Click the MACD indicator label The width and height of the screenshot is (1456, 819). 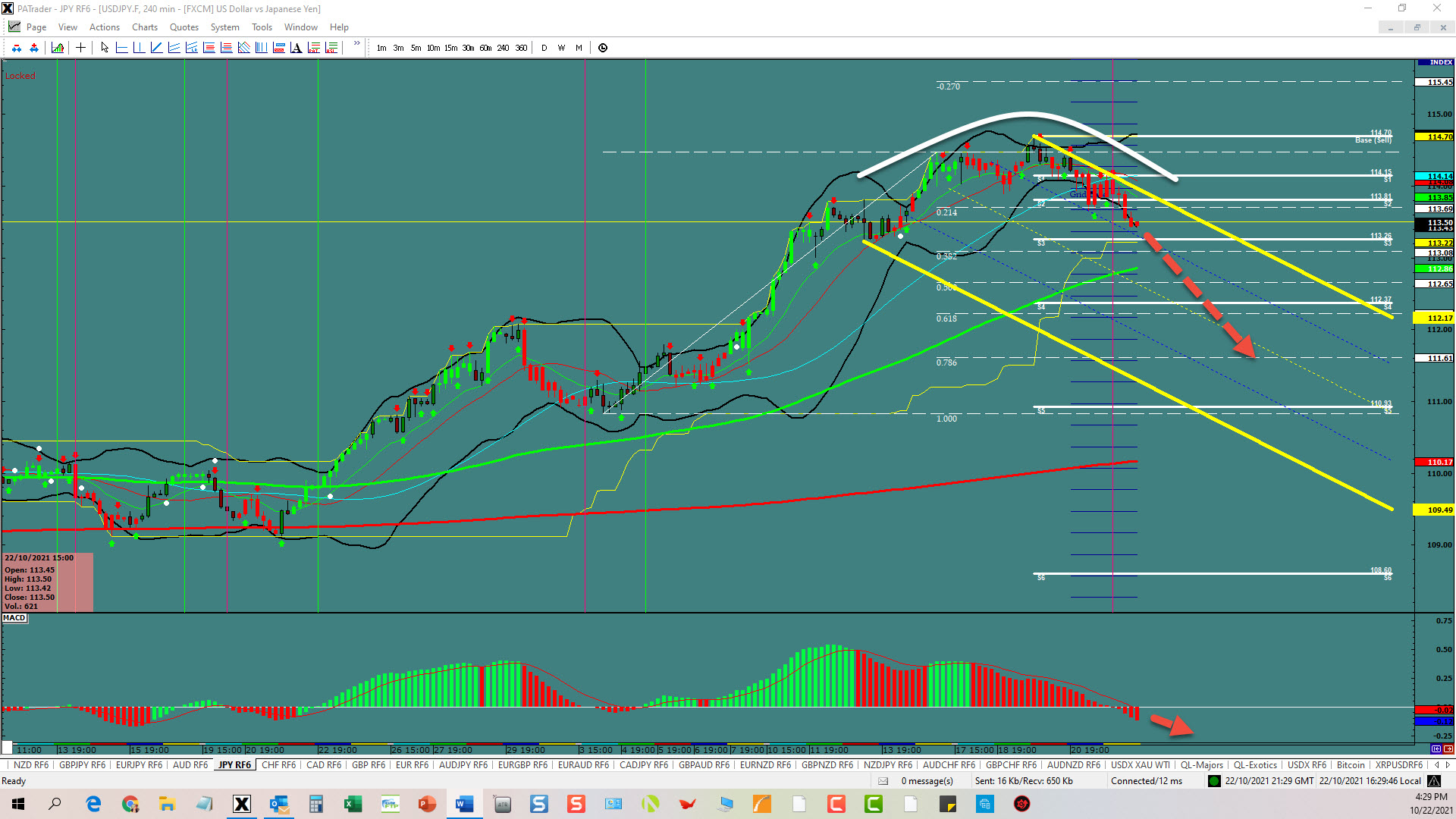pos(14,618)
